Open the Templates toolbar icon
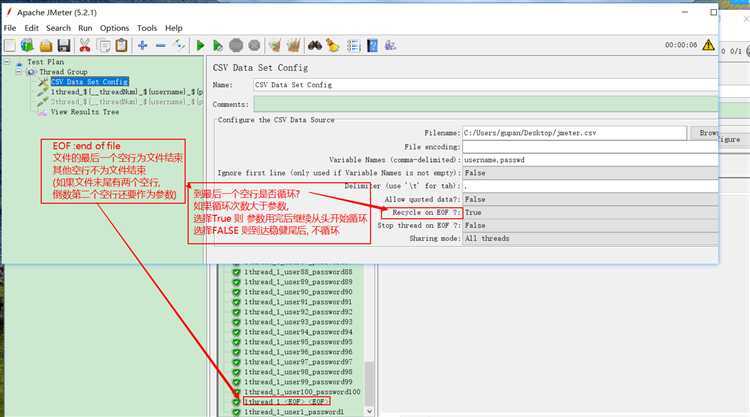 (27, 46)
